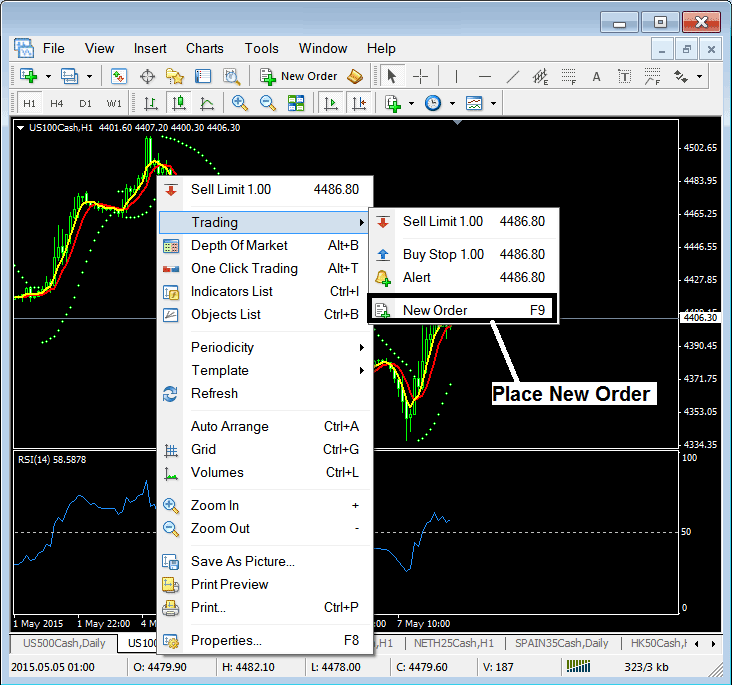The width and height of the screenshot is (732, 685).
Task: Switch to the SPAIN35Cash,Daily chart tab
Action: pos(562,643)
